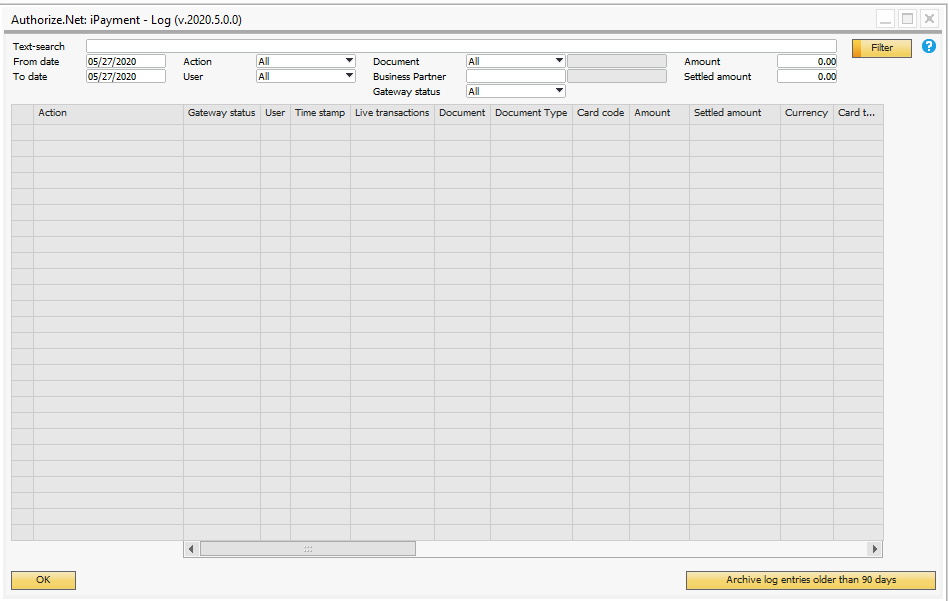
Task: Click the horizontal scrollbar left arrow
Action: point(191,549)
